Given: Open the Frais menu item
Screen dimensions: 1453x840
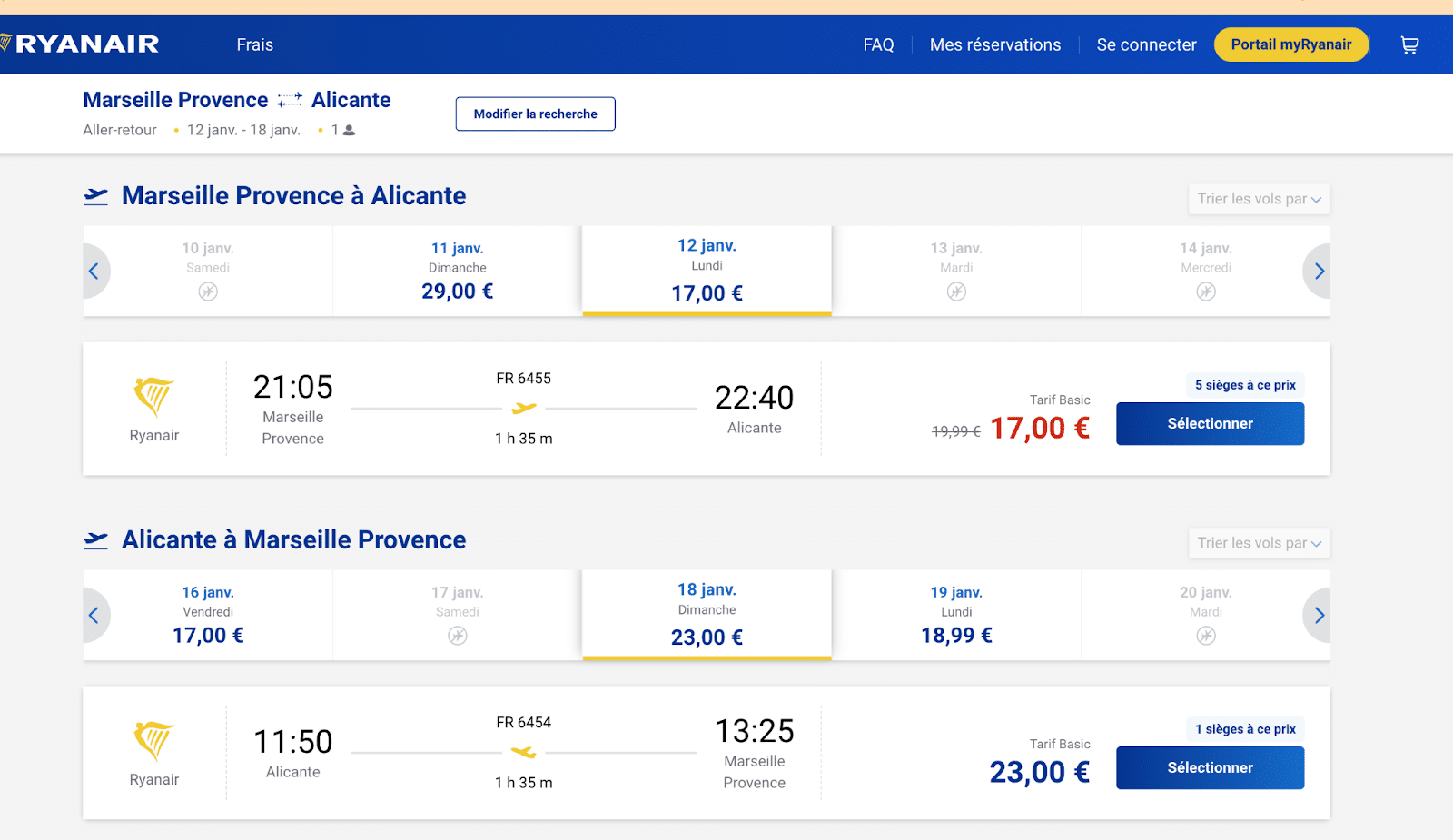Looking at the screenshot, I should tap(254, 44).
